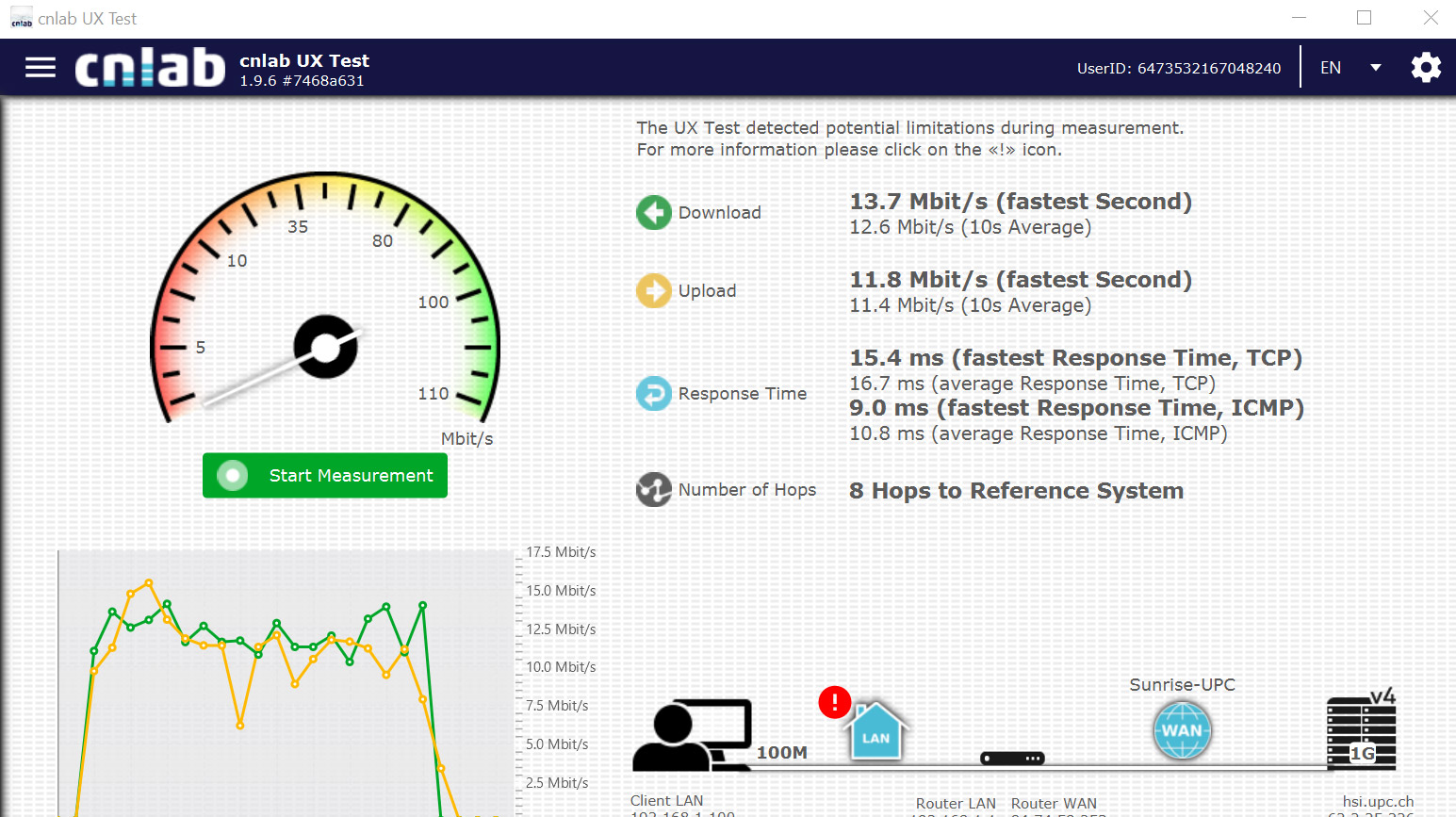The width and height of the screenshot is (1456, 817).
Task: Click the reference server rack icon
Action: pos(1360,733)
